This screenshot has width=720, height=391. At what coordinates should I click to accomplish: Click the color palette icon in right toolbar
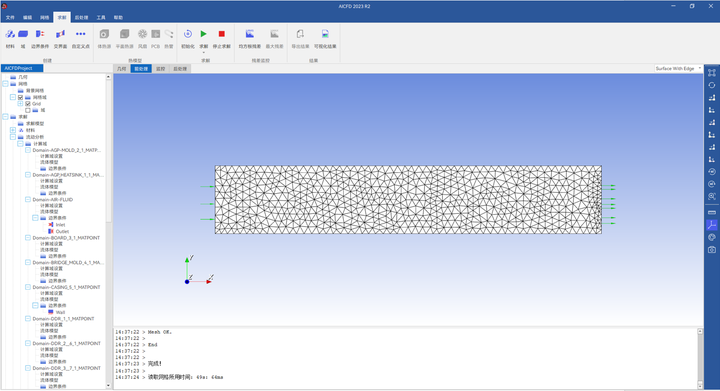pos(712,237)
